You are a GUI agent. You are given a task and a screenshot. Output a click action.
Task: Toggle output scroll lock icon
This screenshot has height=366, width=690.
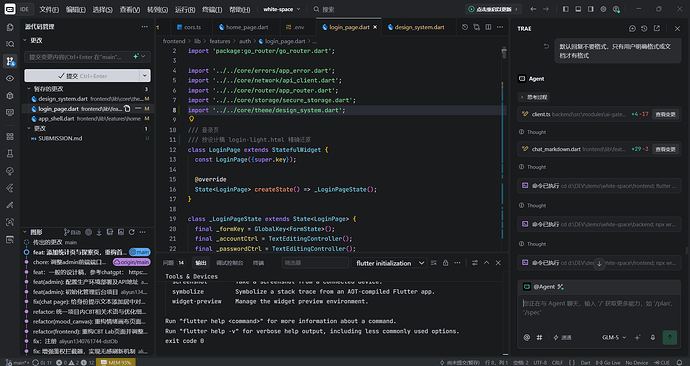click(x=445, y=263)
